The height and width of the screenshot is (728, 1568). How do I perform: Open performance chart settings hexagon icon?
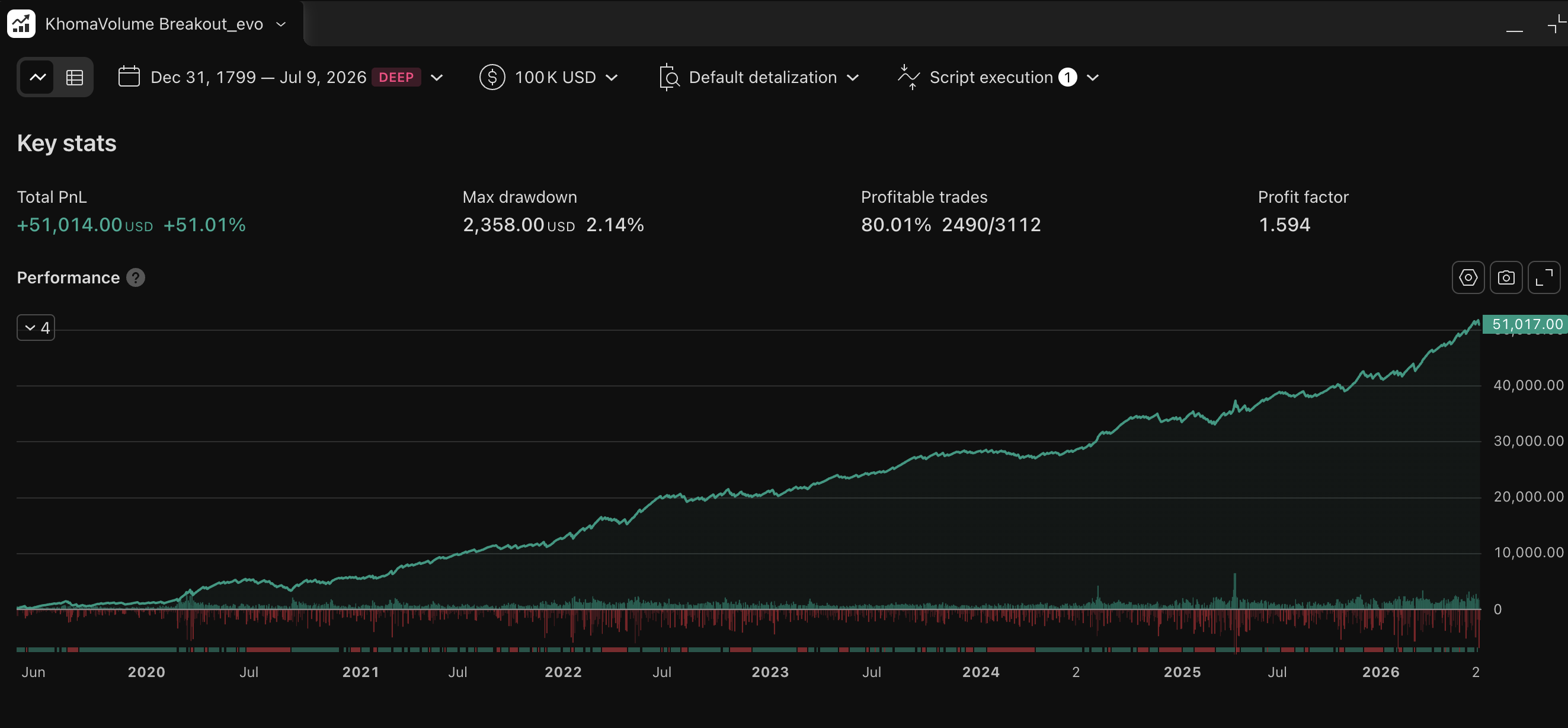pos(1468,277)
